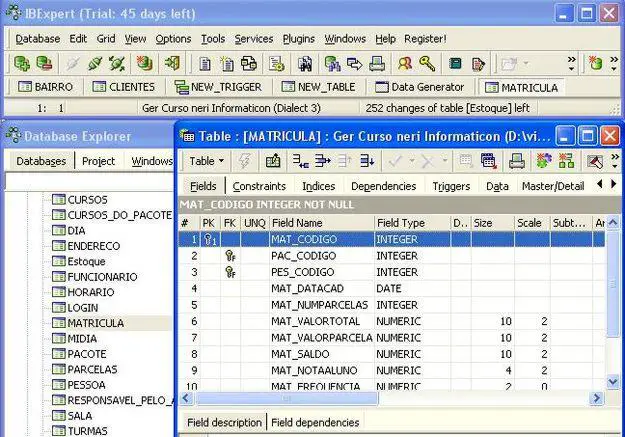The height and width of the screenshot is (437, 625).
Task: Switch to the CLIENTES window button
Action: [124, 87]
